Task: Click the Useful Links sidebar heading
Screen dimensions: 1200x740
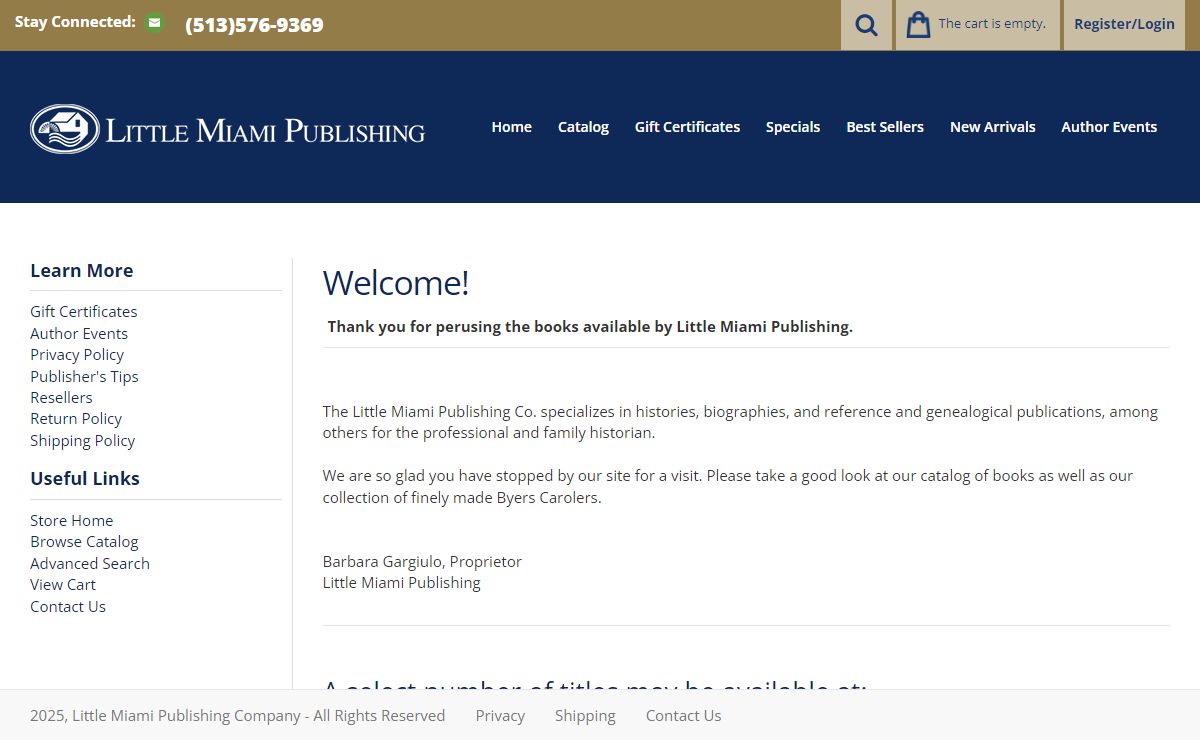Action: [85, 479]
